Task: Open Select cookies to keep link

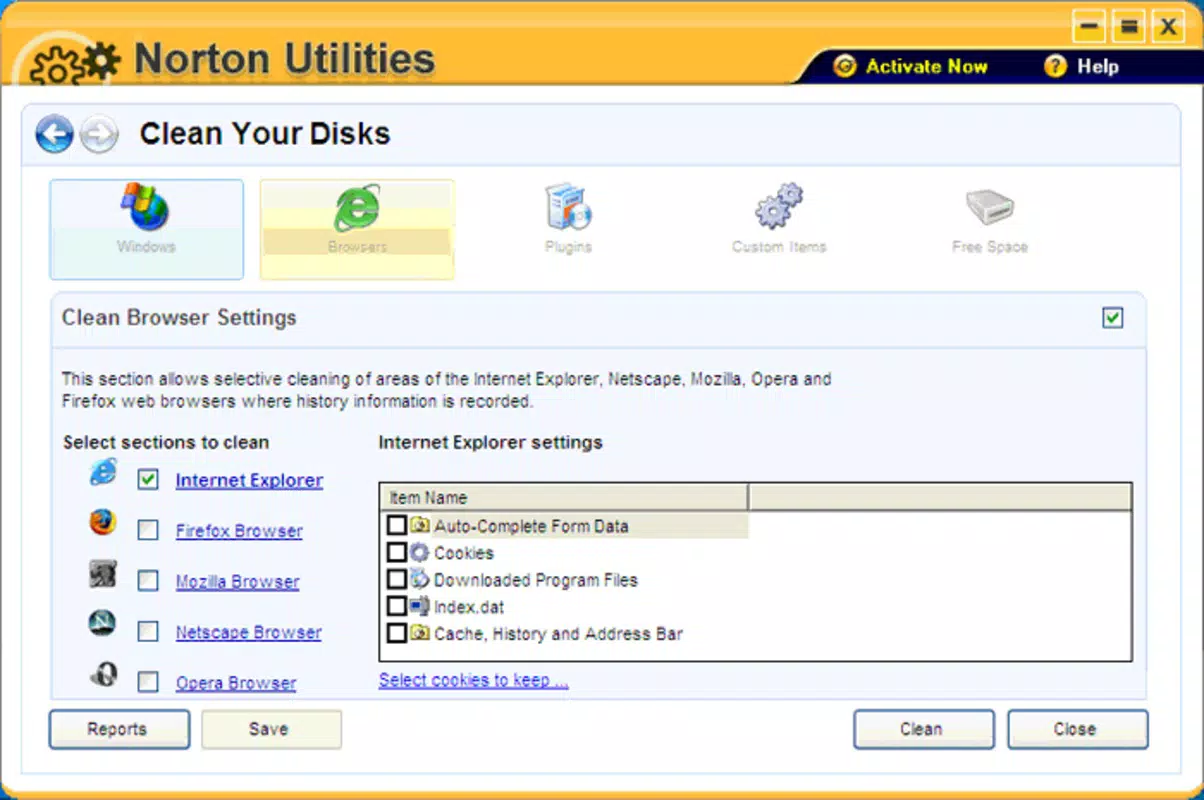Action: (473, 680)
